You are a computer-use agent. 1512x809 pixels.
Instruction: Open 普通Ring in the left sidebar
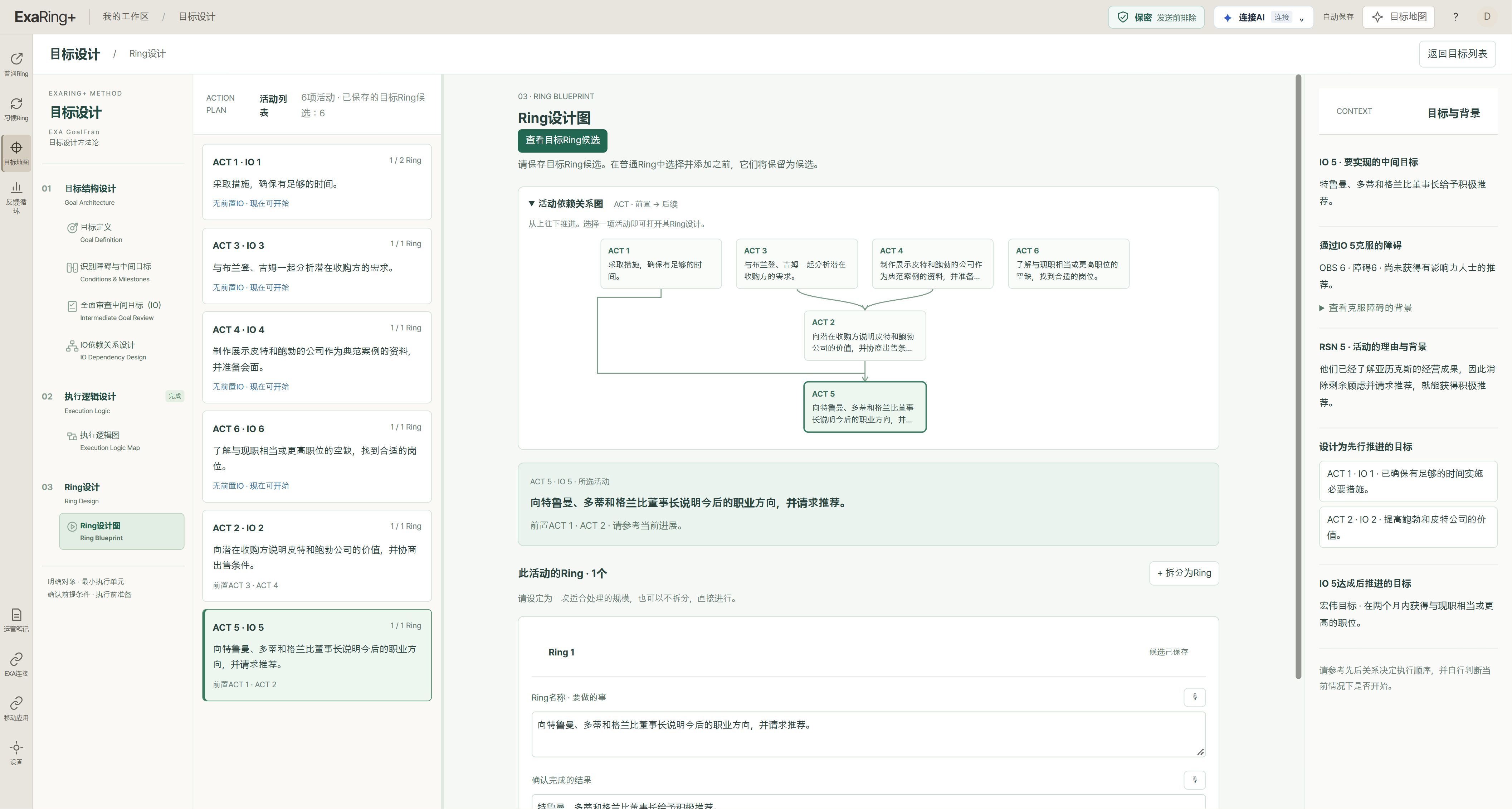pyautogui.click(x=16, y=64)
